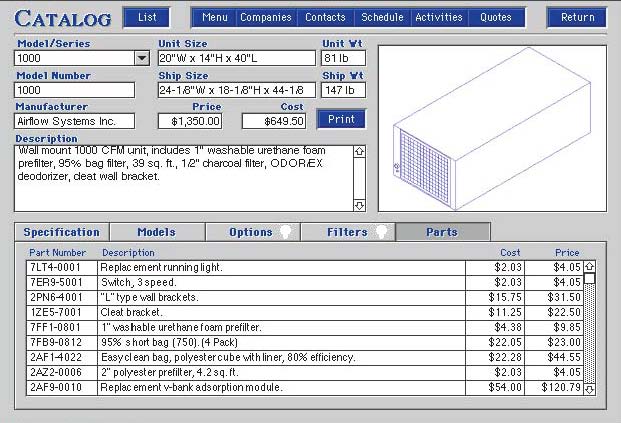Select part number 1ZE5-7001
This screenshot has height=423, width=621.
56,312
